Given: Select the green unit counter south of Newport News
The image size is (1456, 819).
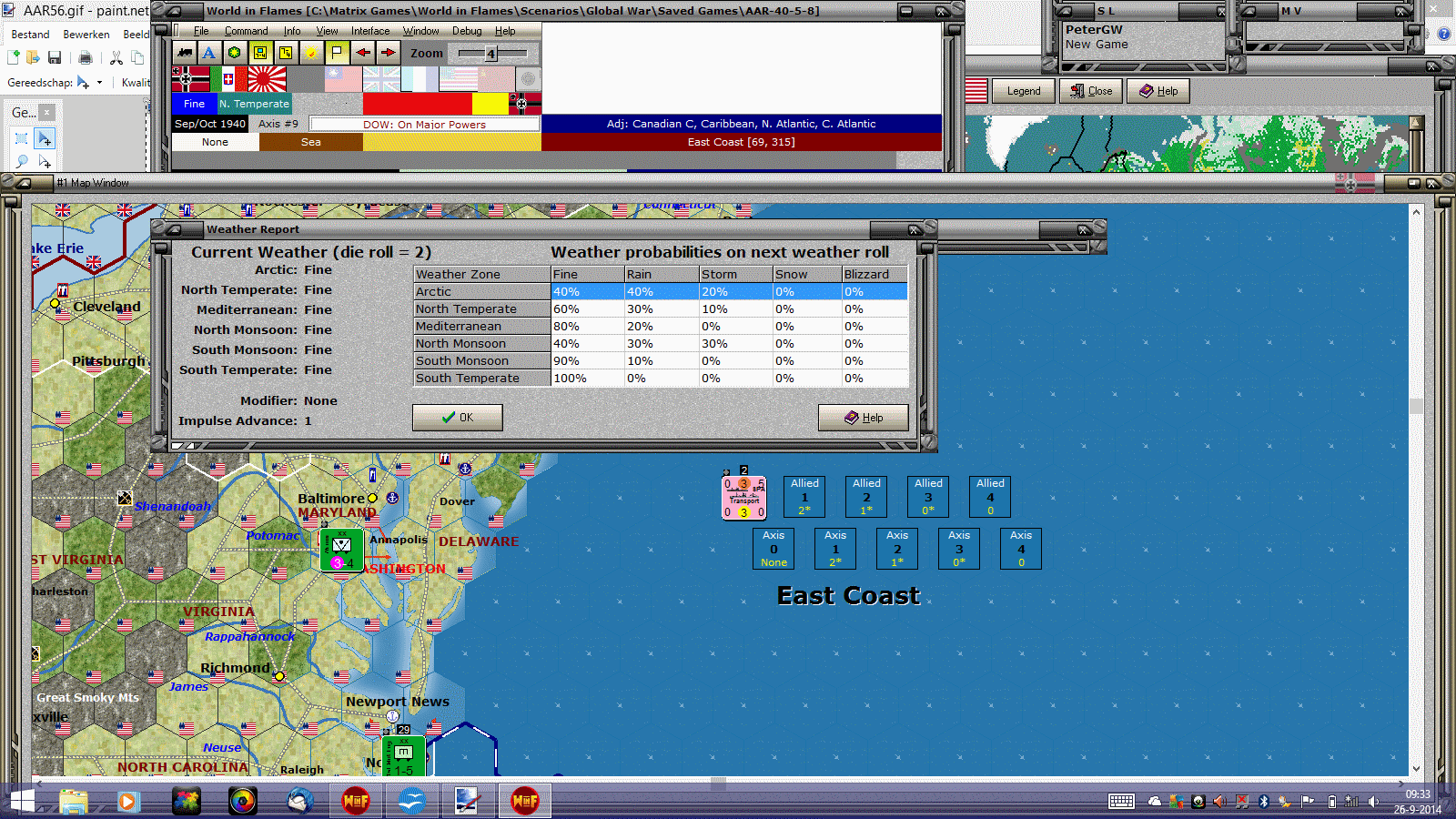Looking at the screenshot, I should click(404, 757).
